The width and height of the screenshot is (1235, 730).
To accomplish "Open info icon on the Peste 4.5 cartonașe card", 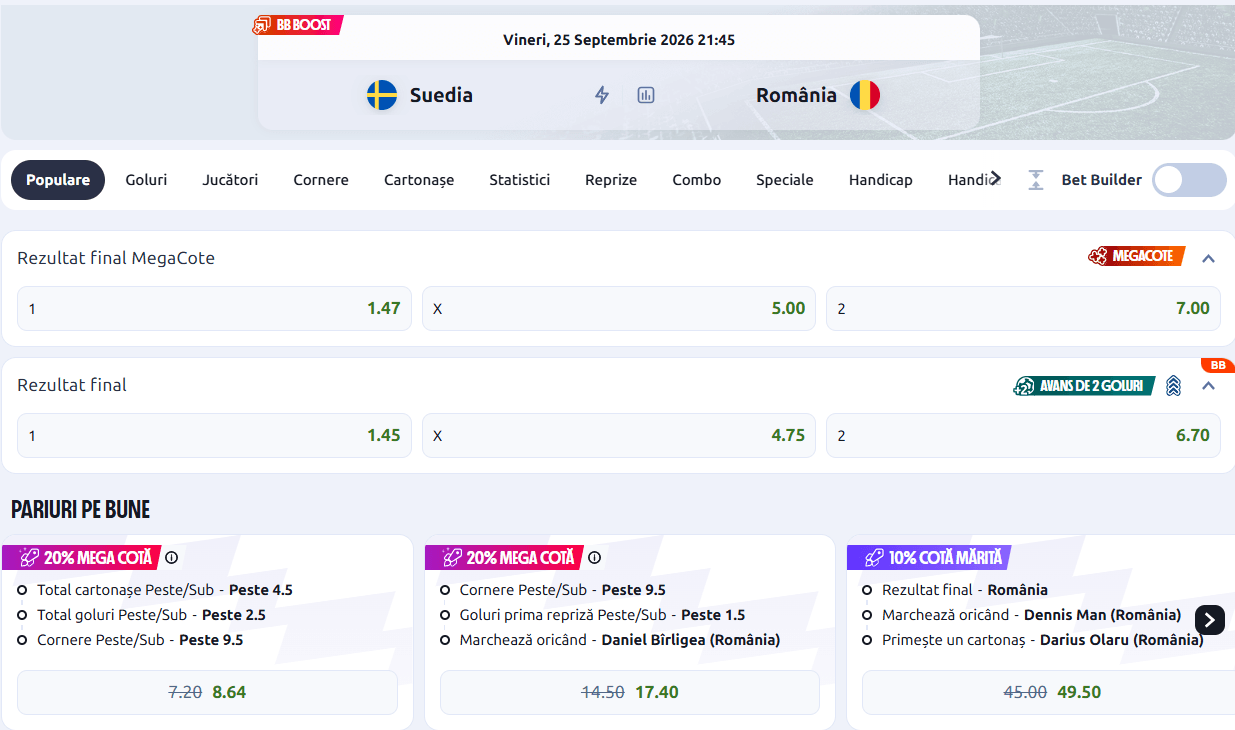I will coord(171,558).
